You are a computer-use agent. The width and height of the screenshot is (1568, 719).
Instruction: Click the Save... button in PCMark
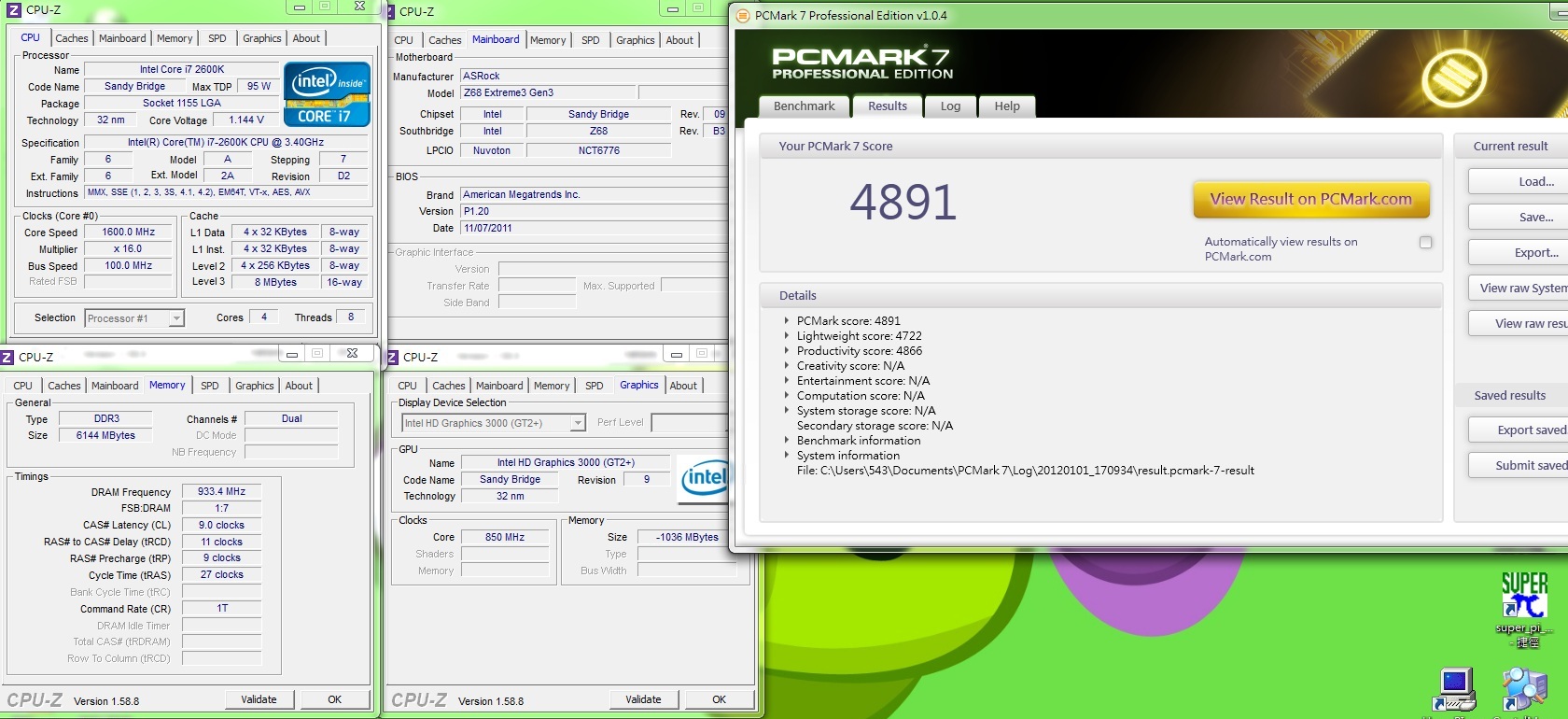coord(1519,217)
